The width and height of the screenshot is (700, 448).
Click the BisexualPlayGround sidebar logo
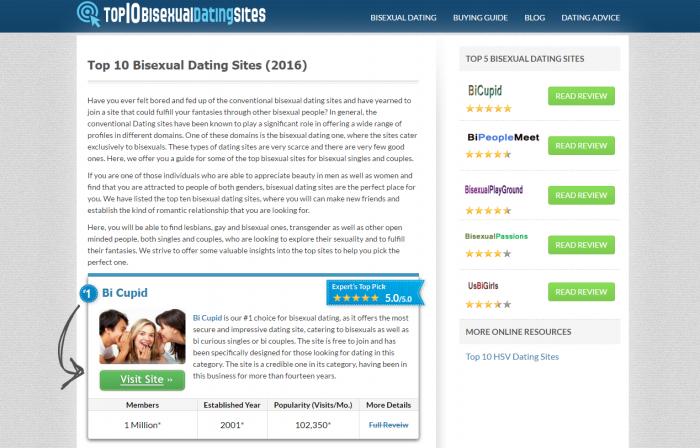[493, 190]
